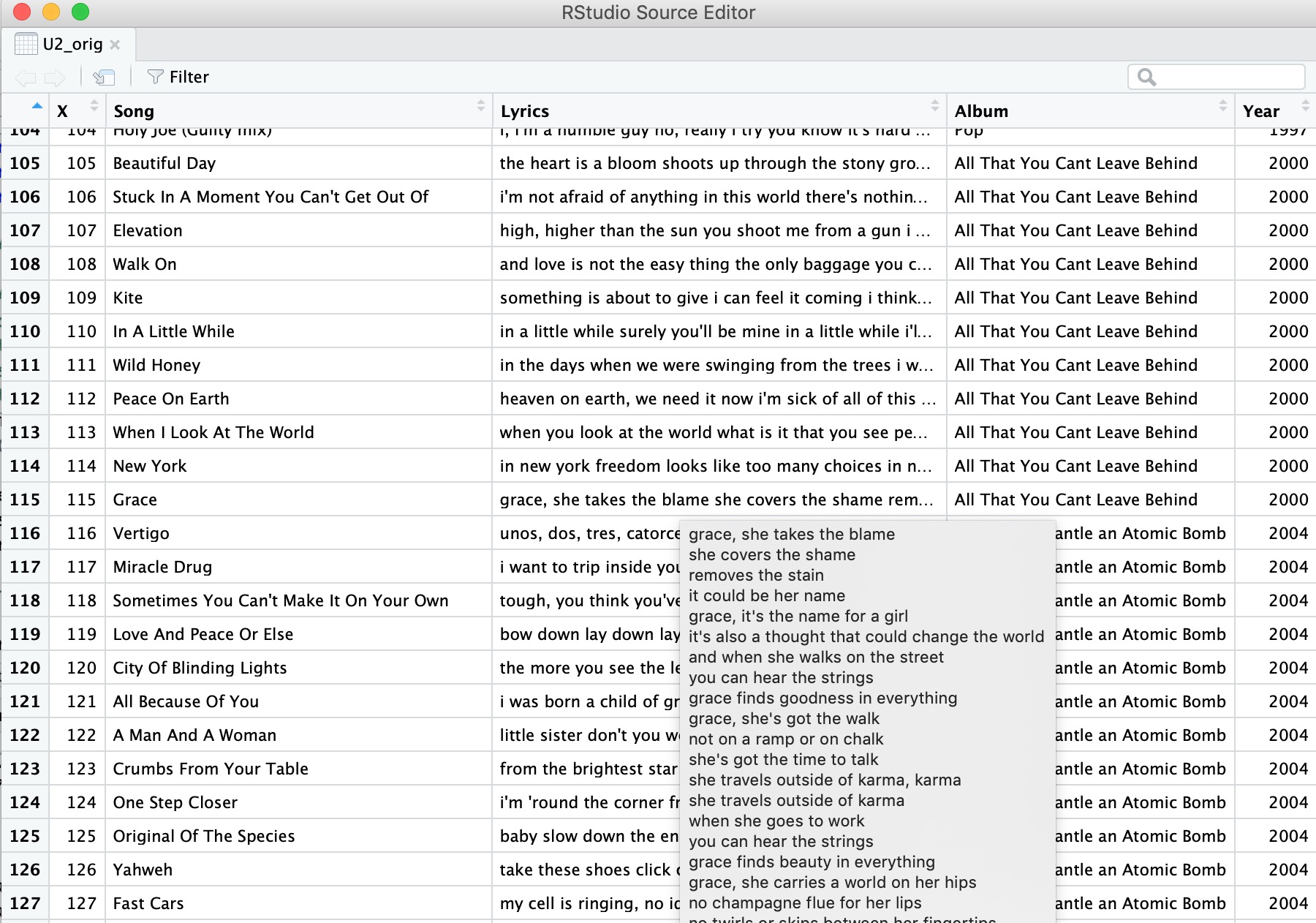Click the lyrics cell for Elevation

click(x=714, y=230)
